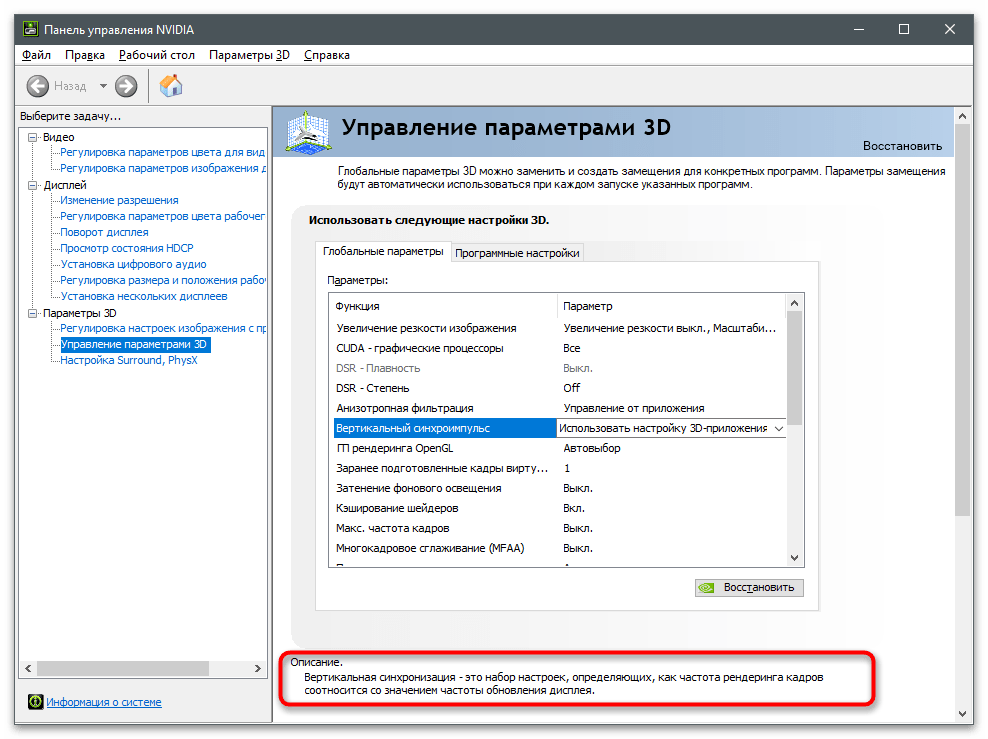
Task: Open the Back history dropdown arrow
Action: [x=103, y=86]
